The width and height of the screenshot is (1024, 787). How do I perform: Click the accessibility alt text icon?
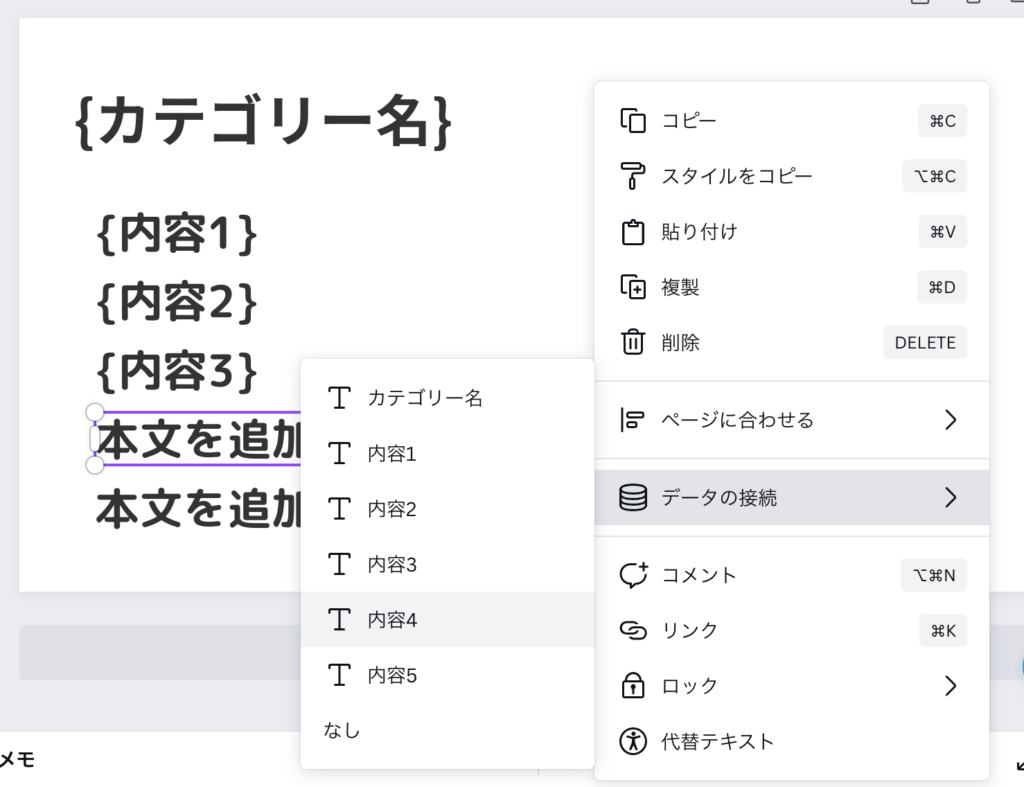(633, 741)
